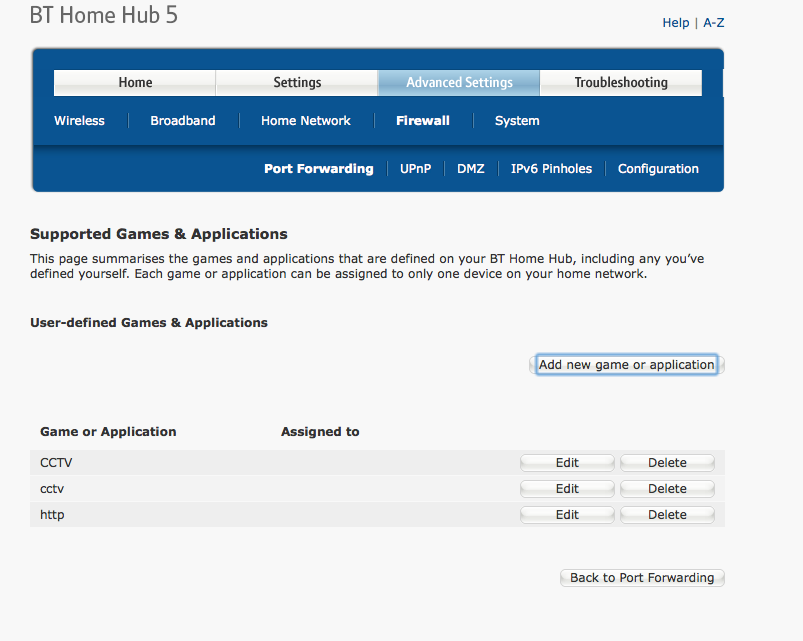
Task: Switch to the Troubleshooting tab
Action: [620, 82]
